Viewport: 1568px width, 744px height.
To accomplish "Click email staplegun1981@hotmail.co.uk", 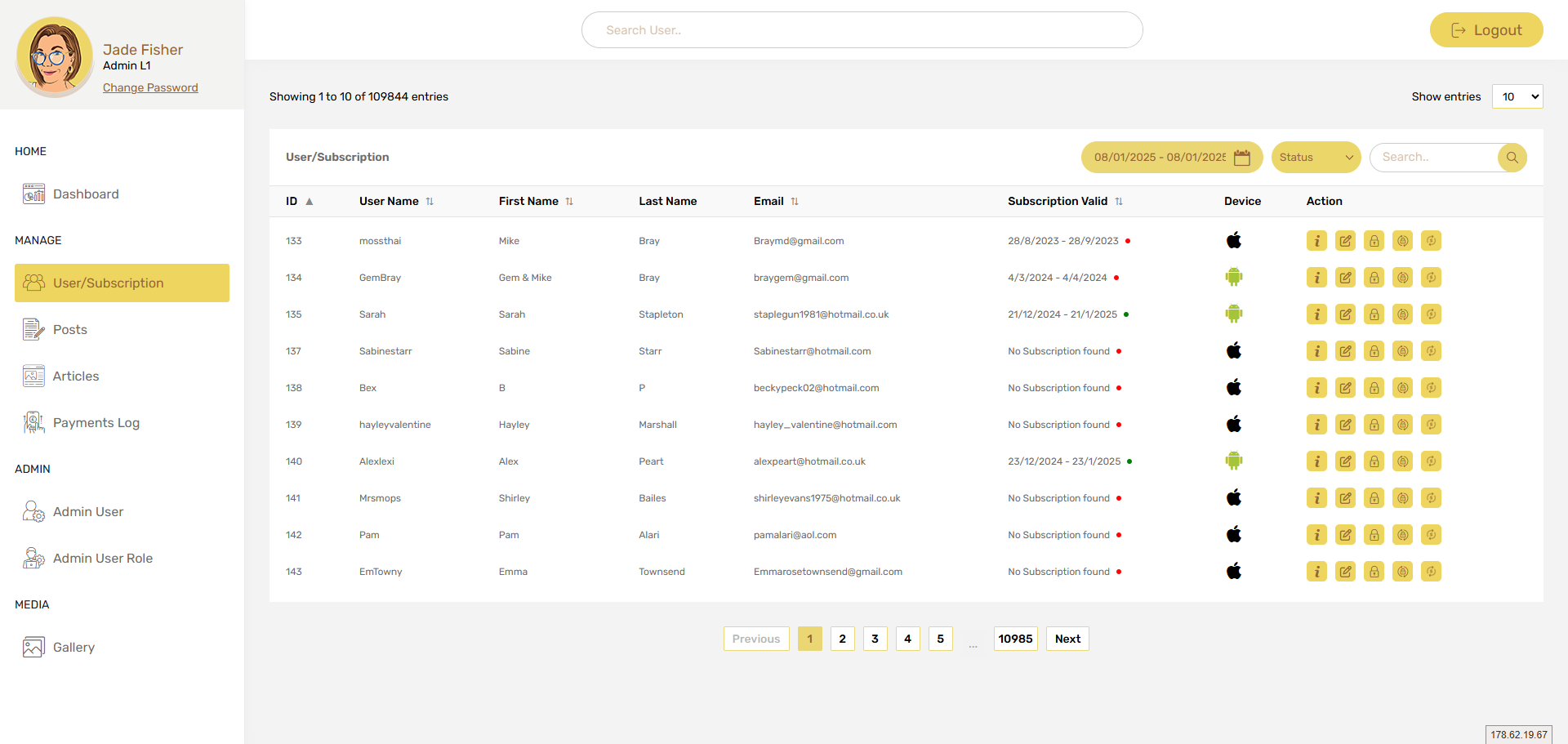I will 822,314.
